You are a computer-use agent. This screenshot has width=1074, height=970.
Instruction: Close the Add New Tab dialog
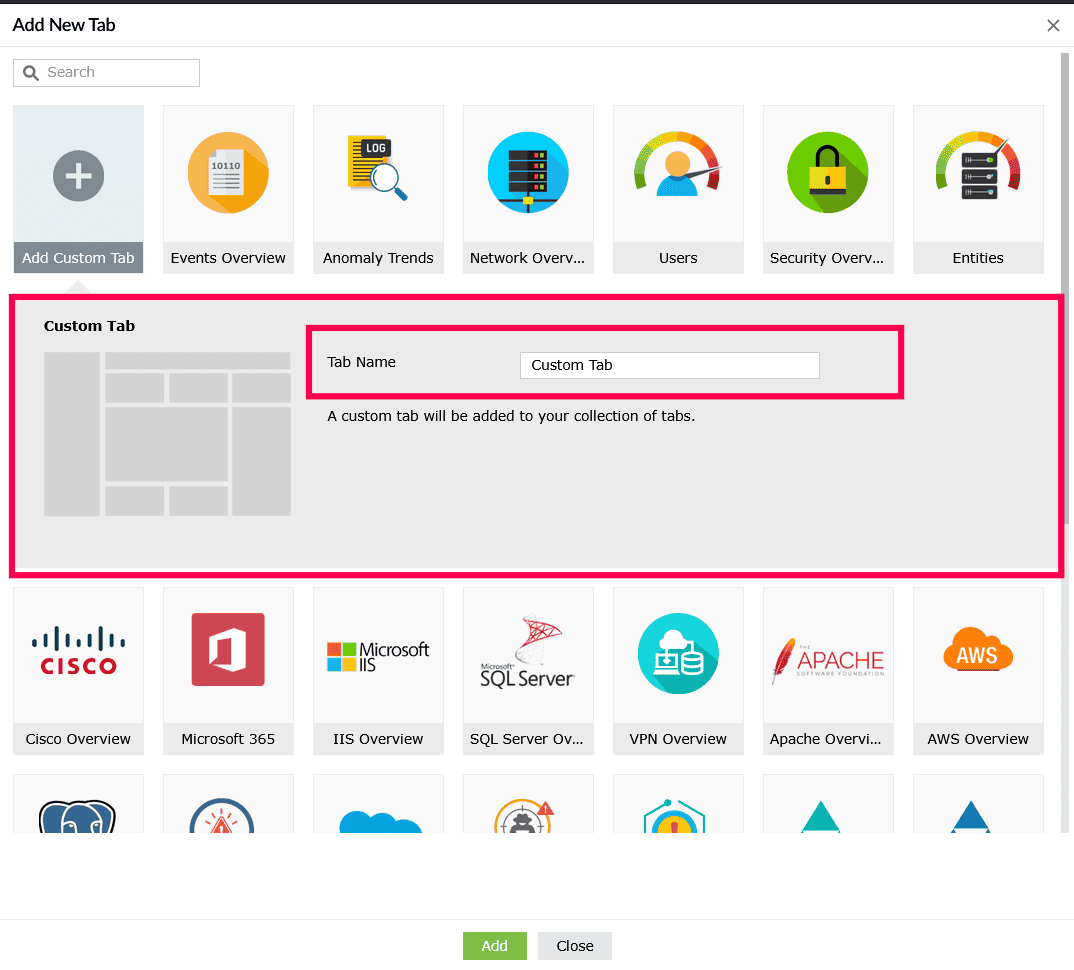1053,25
